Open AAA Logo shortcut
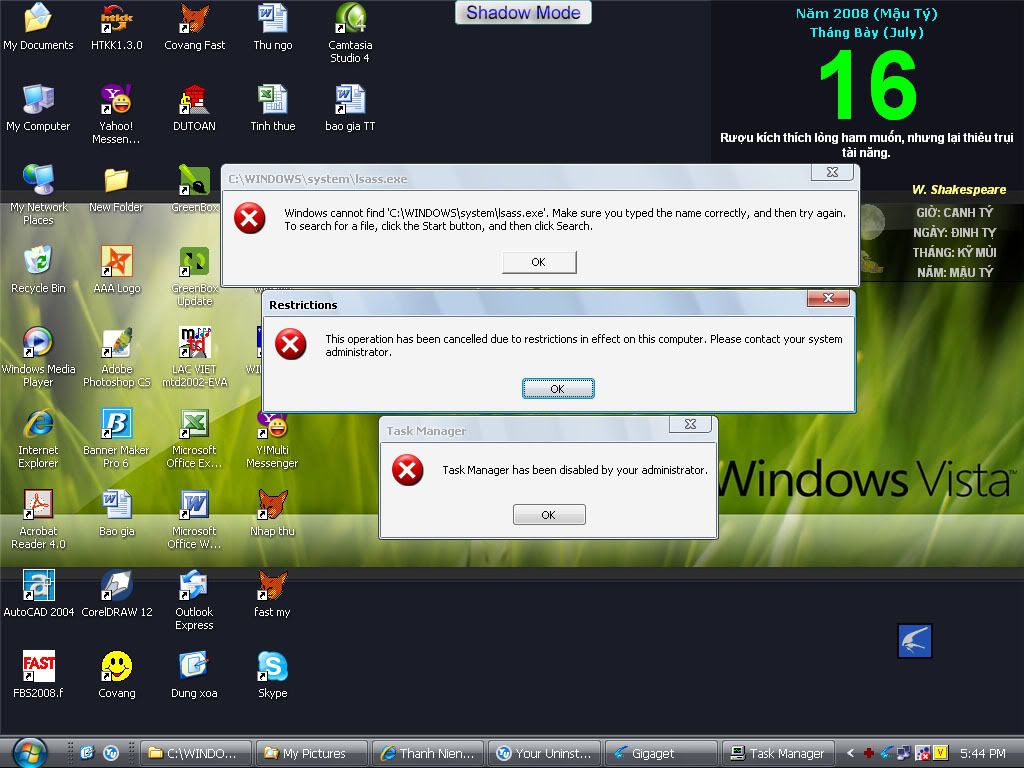Viewport: 1024px width, 768px height. tap(116, 270)
